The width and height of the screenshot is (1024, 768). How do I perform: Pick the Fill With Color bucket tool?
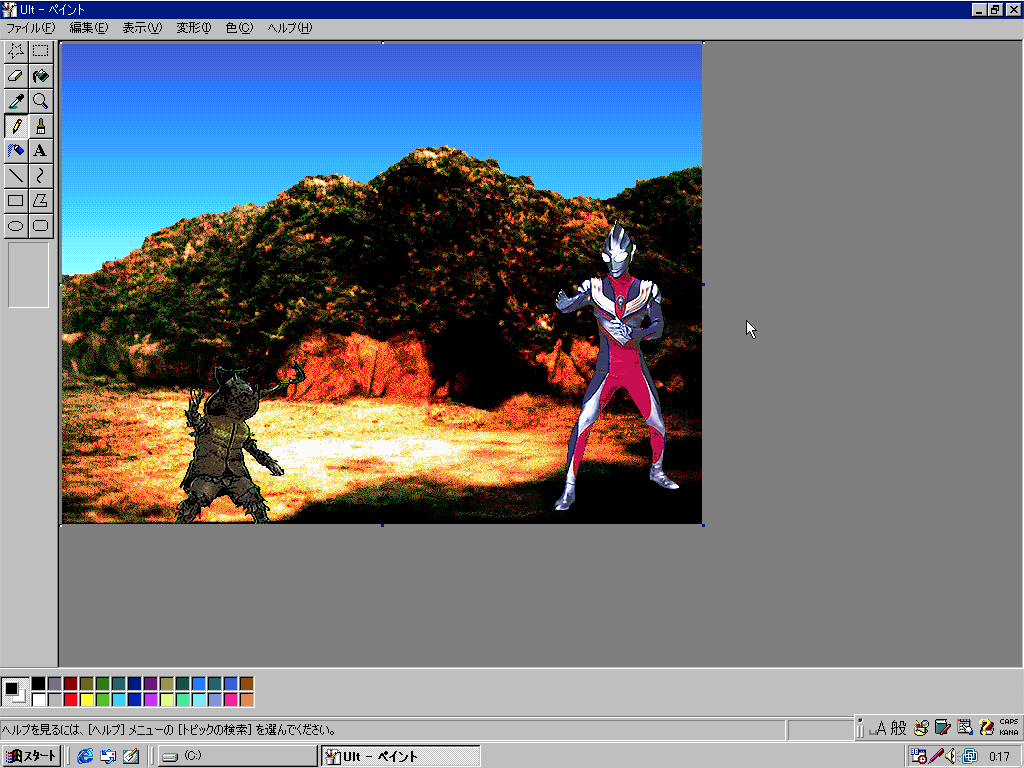pos(40,76)
